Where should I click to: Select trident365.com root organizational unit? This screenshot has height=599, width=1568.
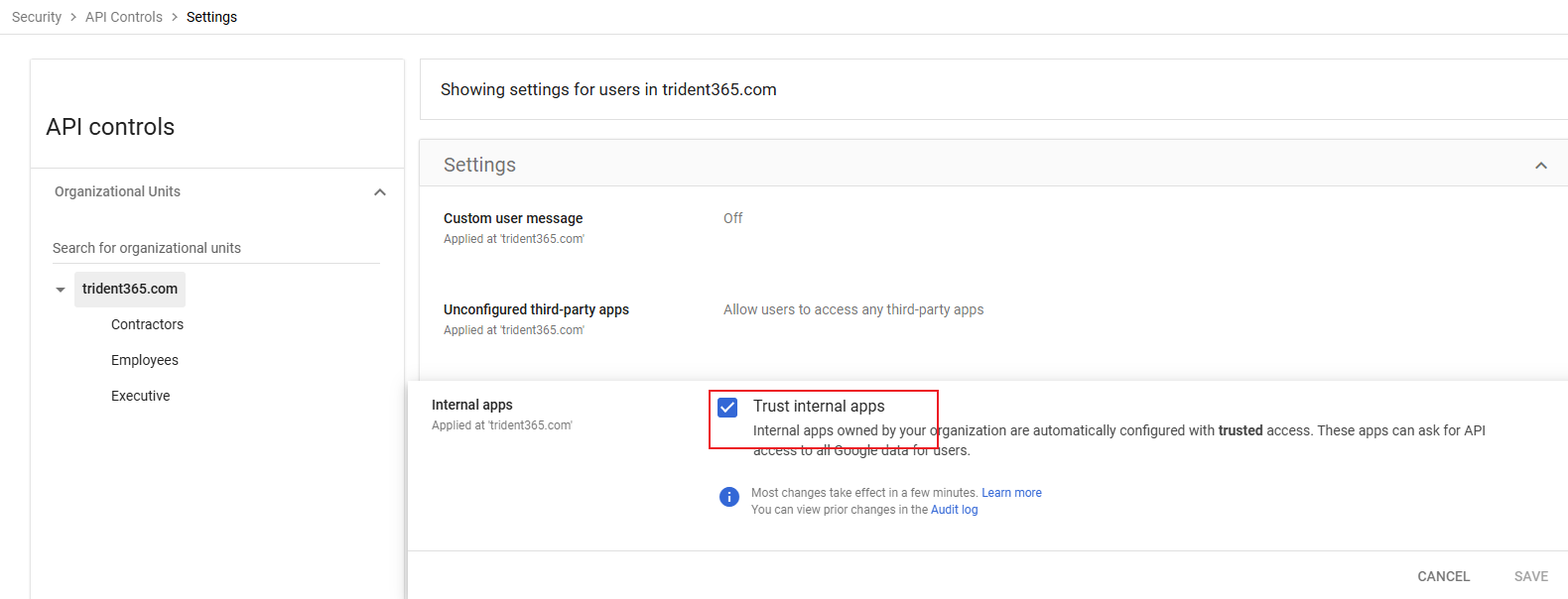coord(130,289)
